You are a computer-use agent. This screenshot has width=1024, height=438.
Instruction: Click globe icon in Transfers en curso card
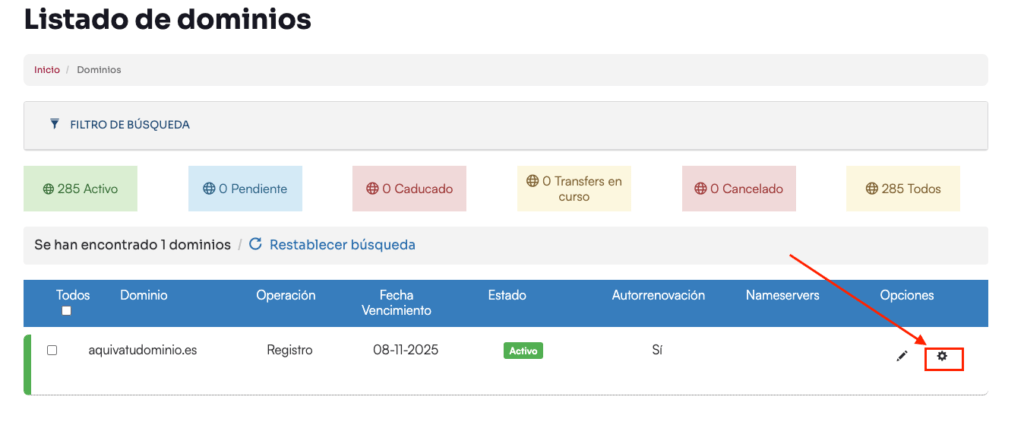click(x=533, y=181)
